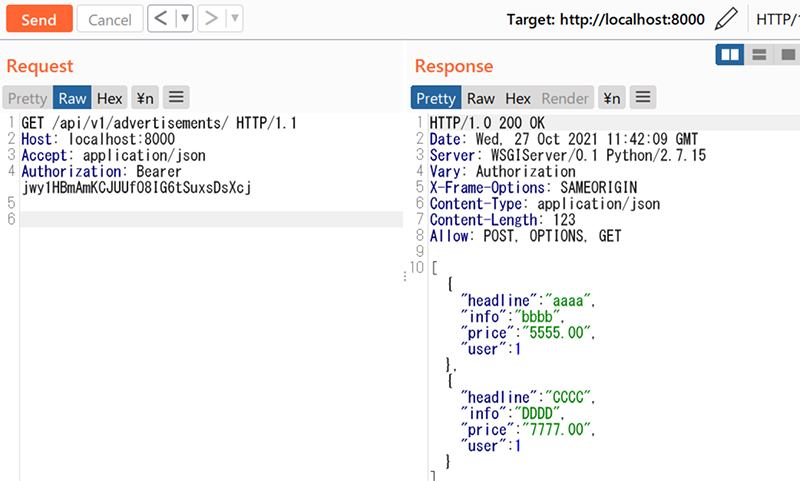The image size is (800, 481).
Task: Click the Host: localhost:8000 header line
Action: (98, 139)
